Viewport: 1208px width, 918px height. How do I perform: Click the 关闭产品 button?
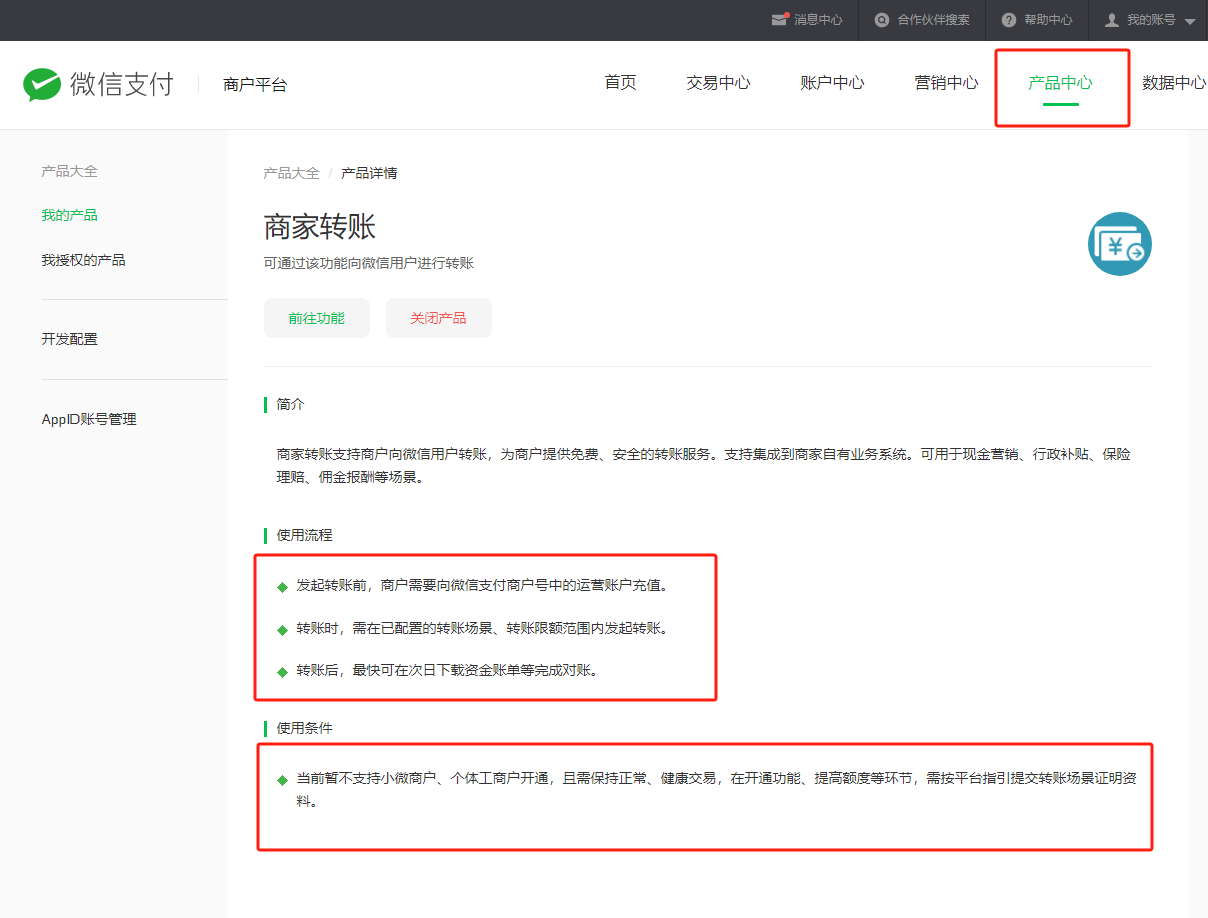[x=438, y=318]
